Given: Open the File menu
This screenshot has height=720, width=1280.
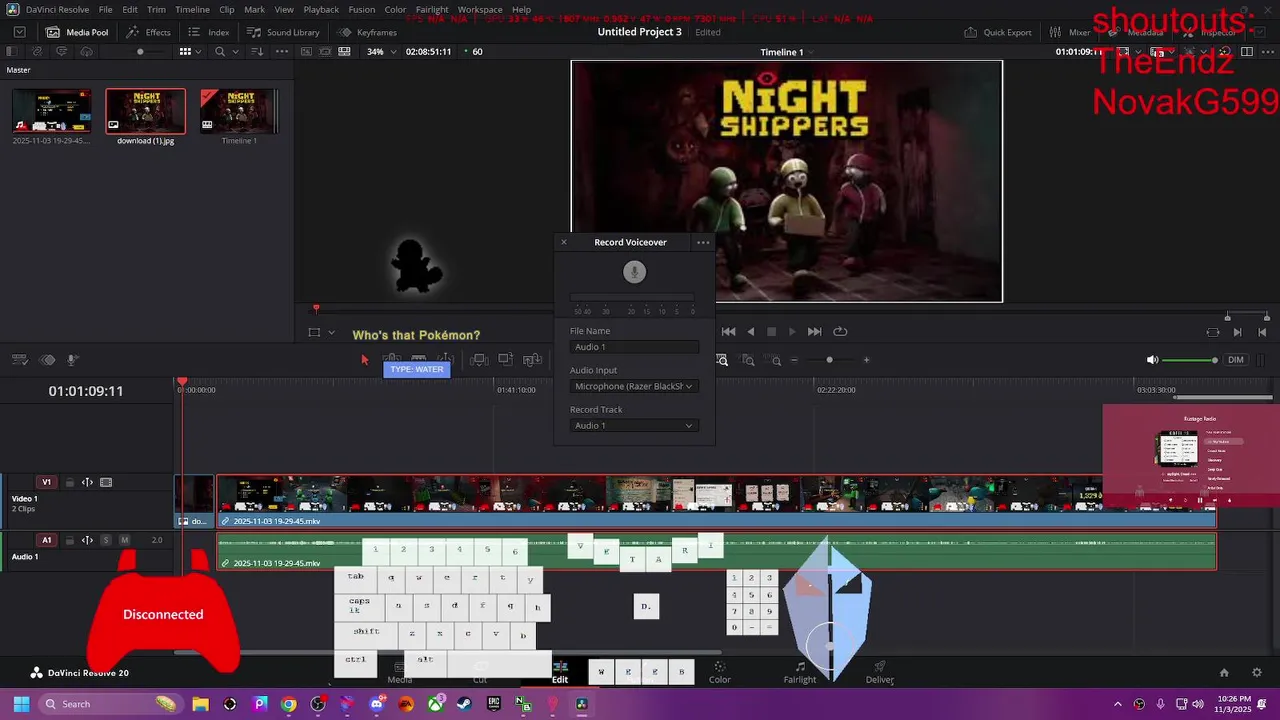Looking at the screenshot, I should tap(105, 9).
